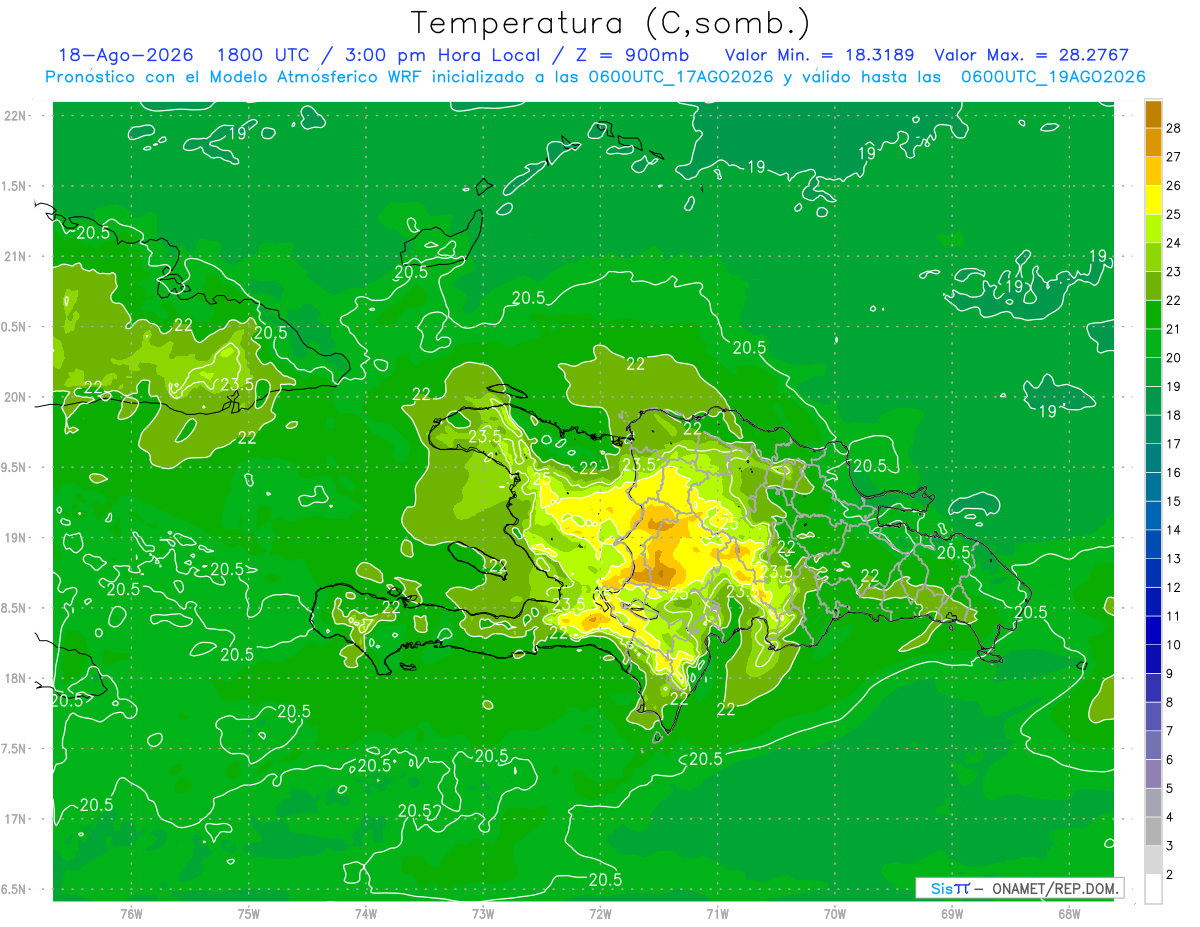Click the '76W' longitude axis label

coord(131,914)
